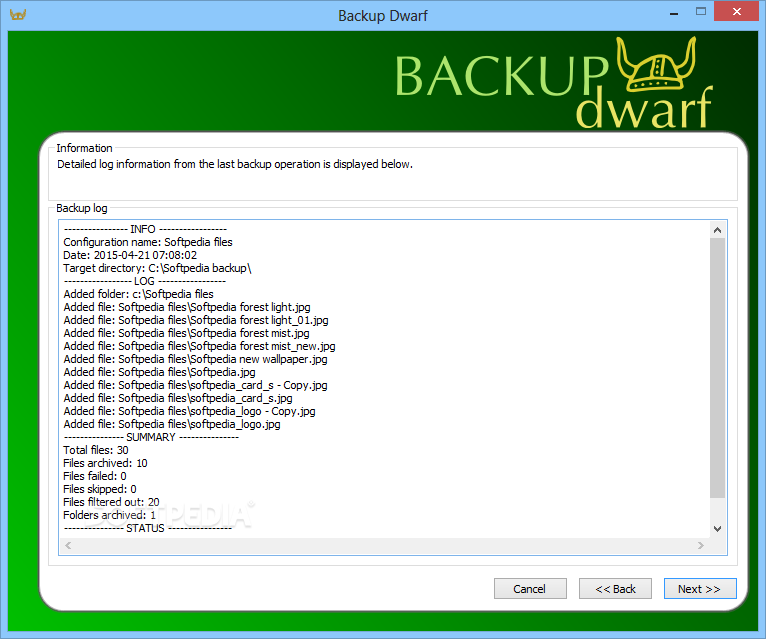766x639 pixels.
Task: Click the INFO section header line
Action: point(145,229)
